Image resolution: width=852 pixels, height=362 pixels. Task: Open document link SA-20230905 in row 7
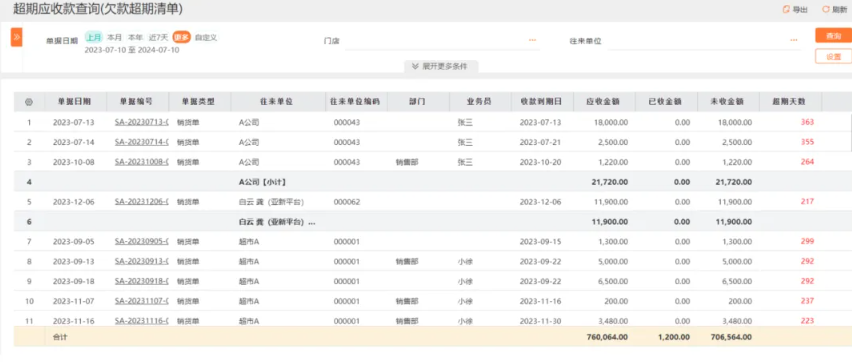[x=141, y=241]
